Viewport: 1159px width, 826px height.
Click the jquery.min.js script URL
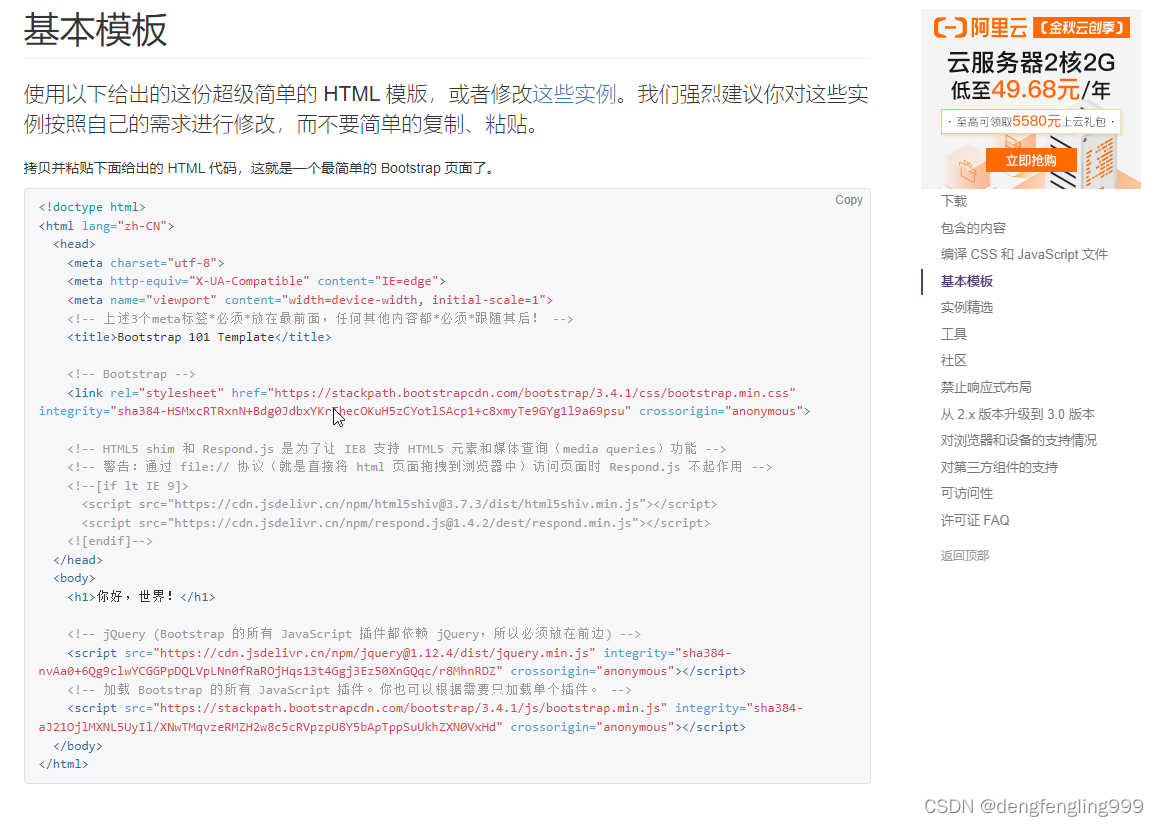point(374,653)
